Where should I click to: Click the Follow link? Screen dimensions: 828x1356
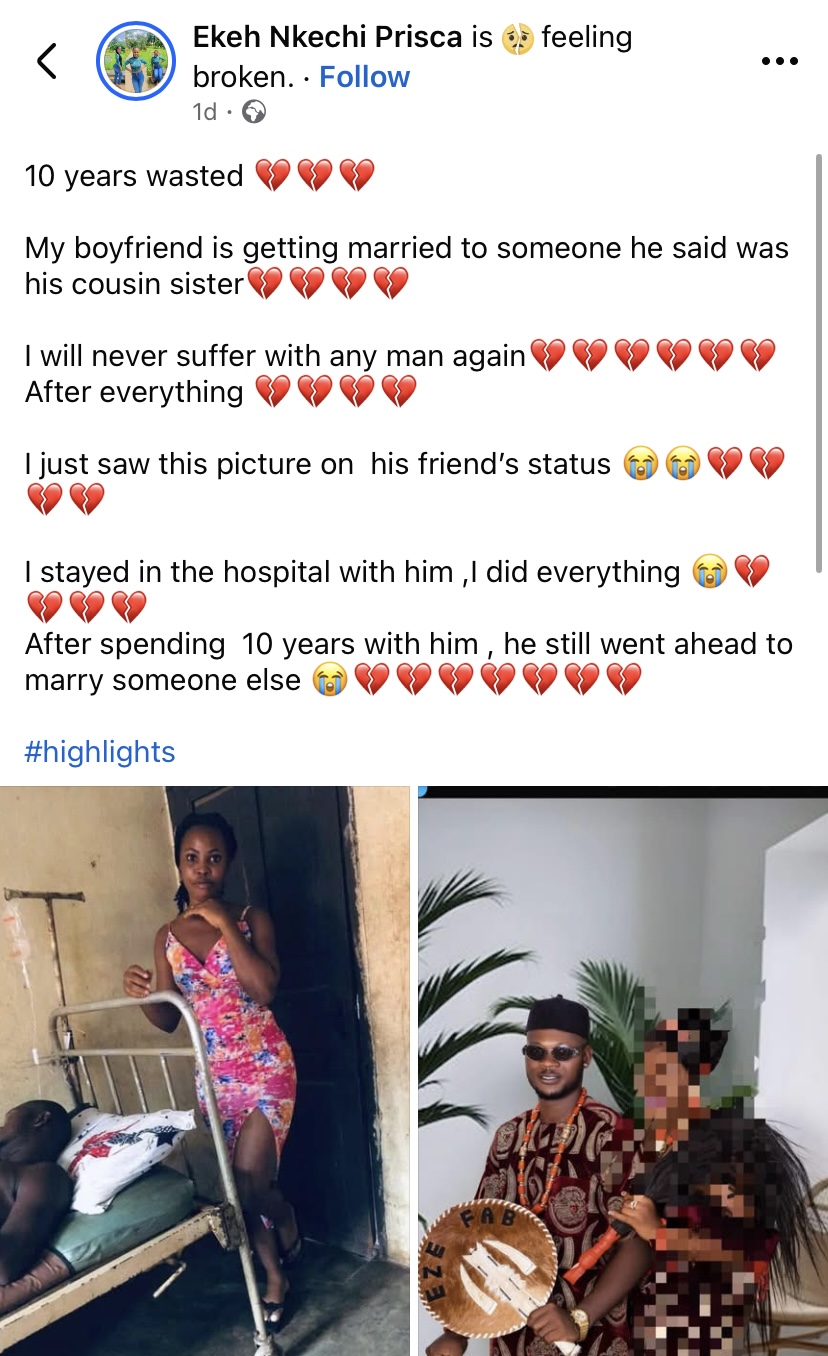[x=364, y=76]
